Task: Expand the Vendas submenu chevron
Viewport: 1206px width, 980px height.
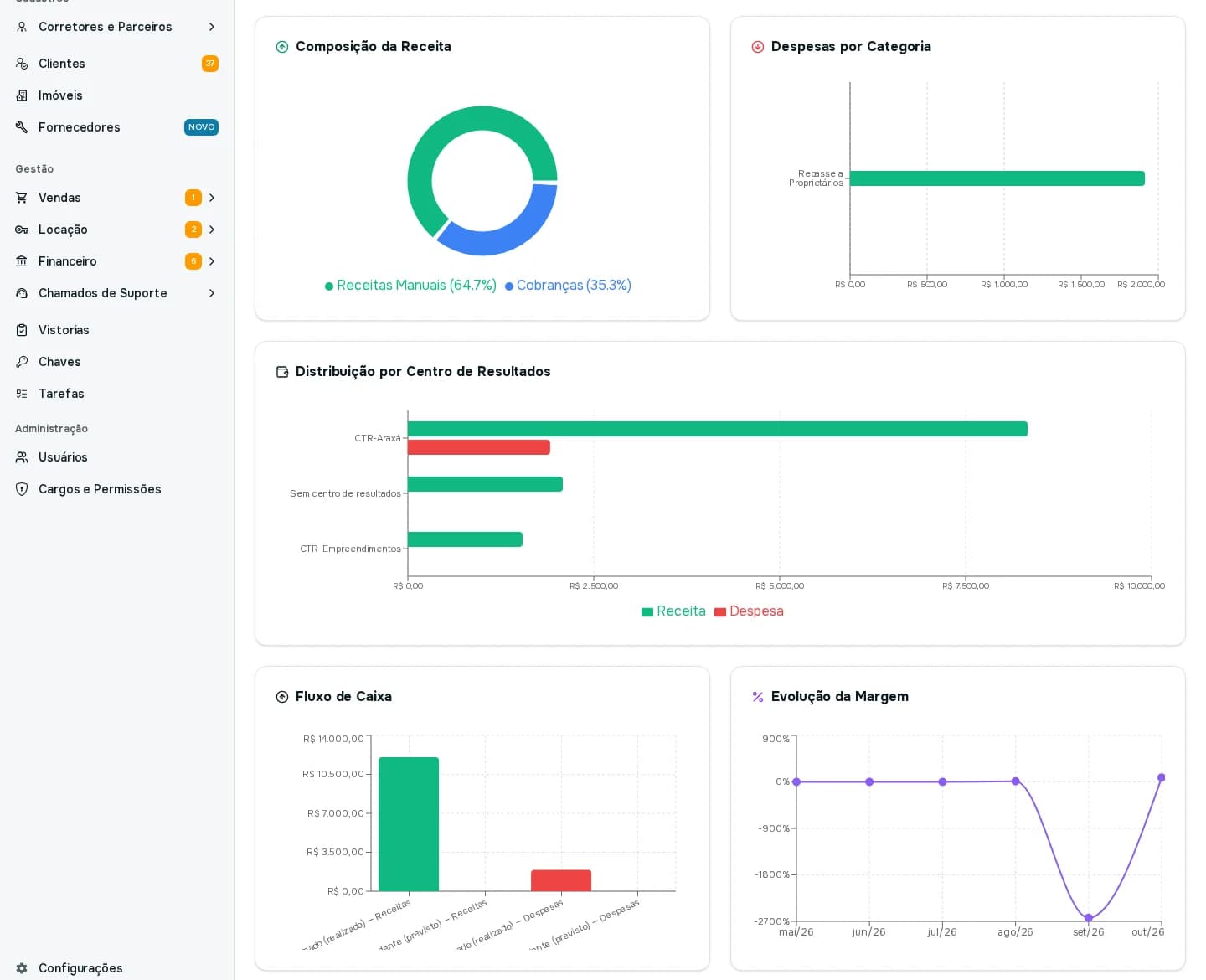Action: click(212, 198)
